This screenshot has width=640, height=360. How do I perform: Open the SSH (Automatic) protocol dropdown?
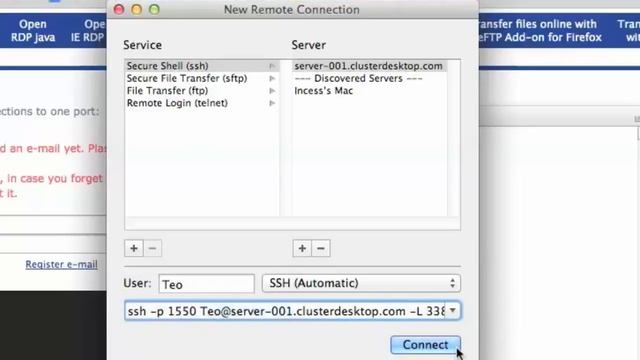click(x=361, y=283)
